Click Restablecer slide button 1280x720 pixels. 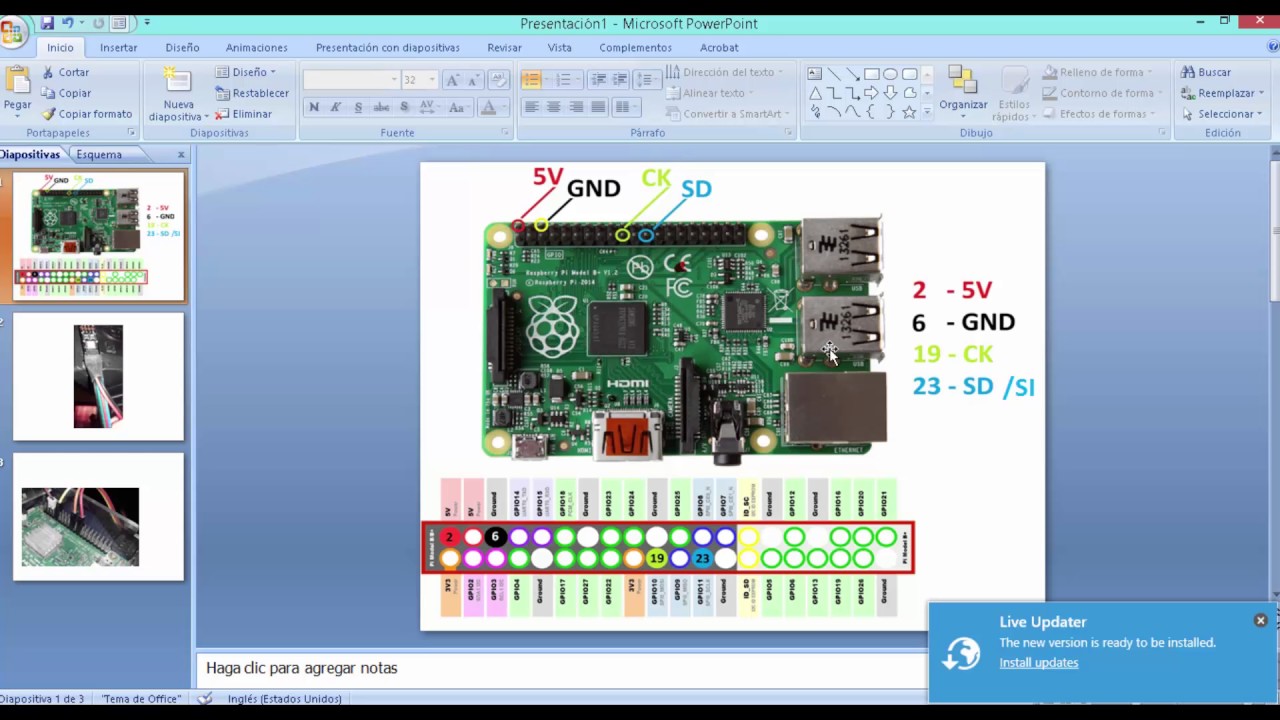tap(252, 93)
